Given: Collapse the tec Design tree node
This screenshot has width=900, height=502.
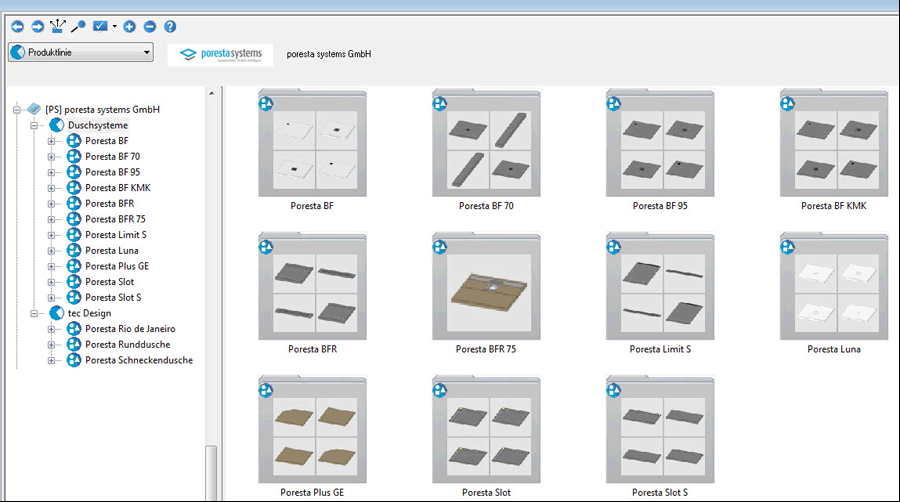Looking at the screenshot, I should [x=34, y=313].
